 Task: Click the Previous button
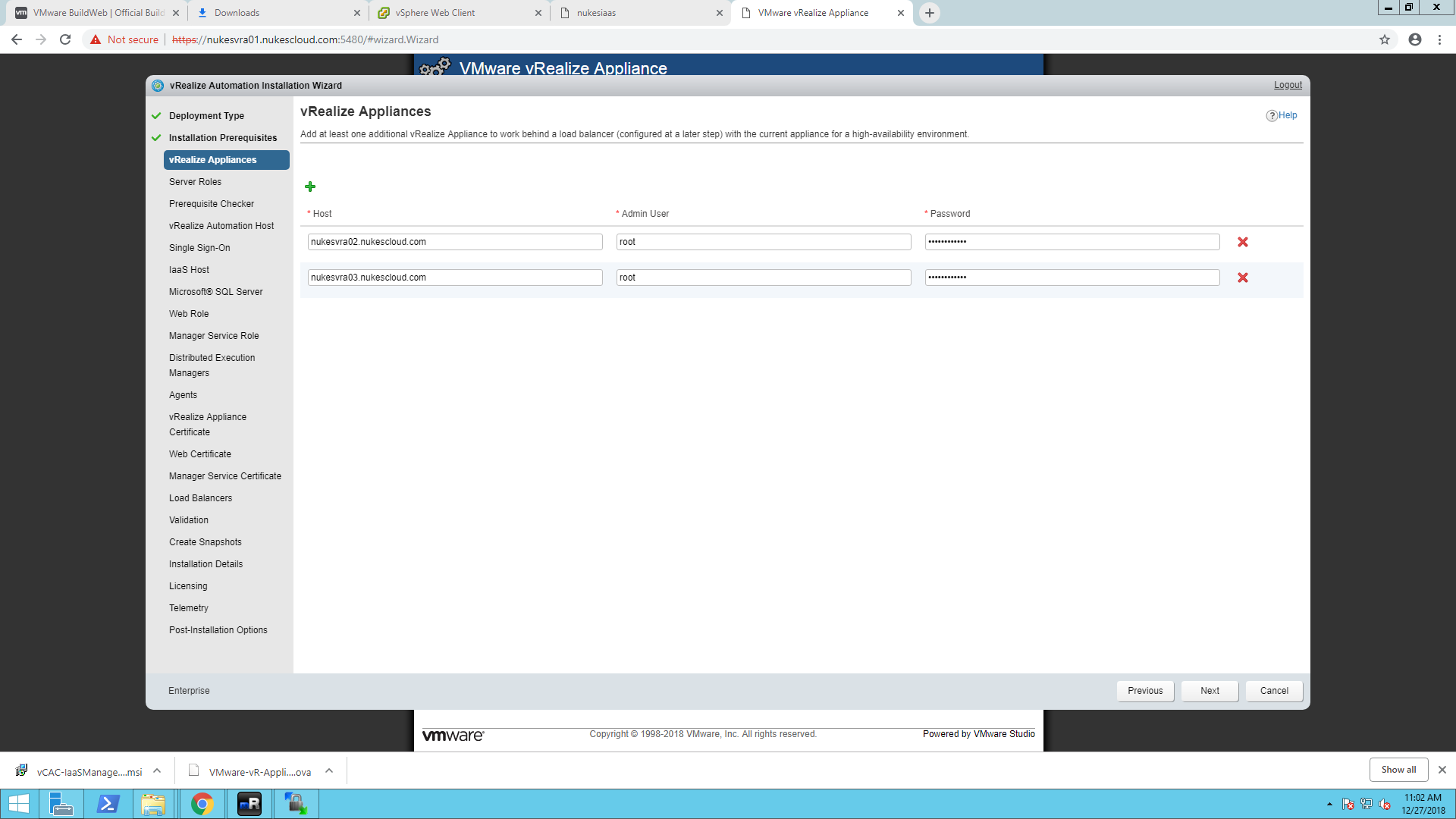point(1145,691)
